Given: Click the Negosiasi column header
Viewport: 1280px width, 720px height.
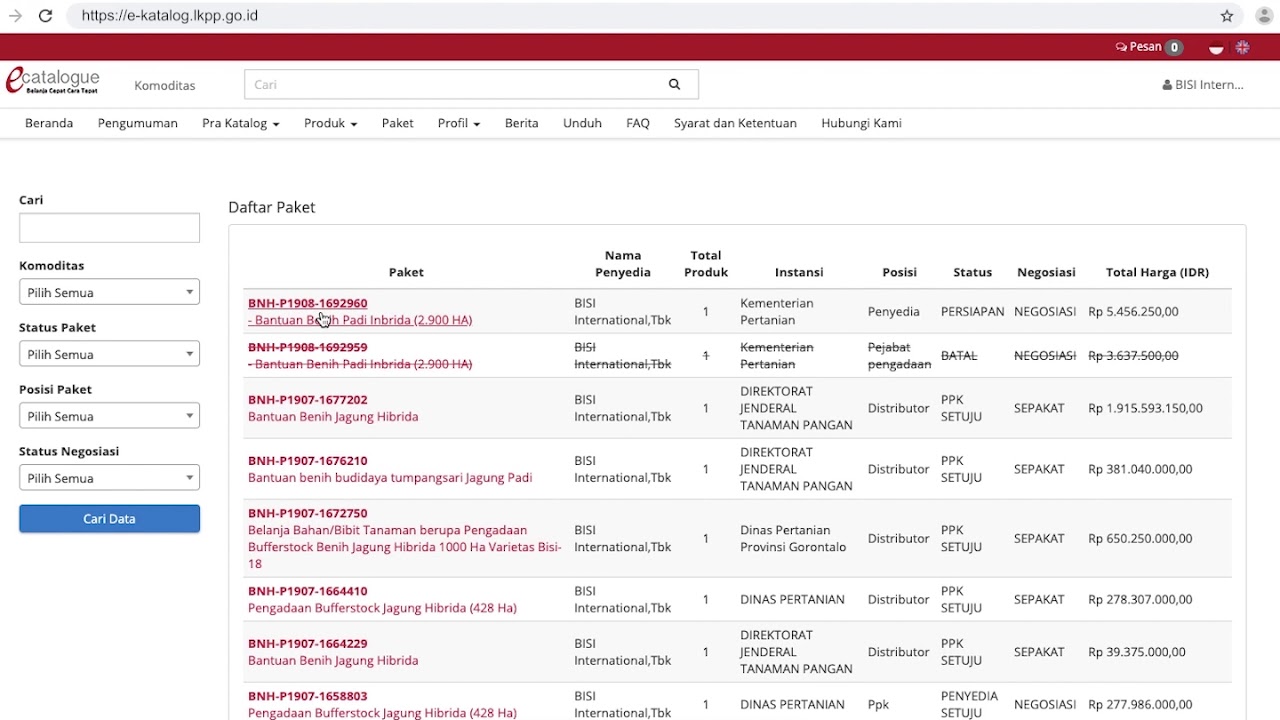Looking at the screenshot, I should [x=1046, y=272].
